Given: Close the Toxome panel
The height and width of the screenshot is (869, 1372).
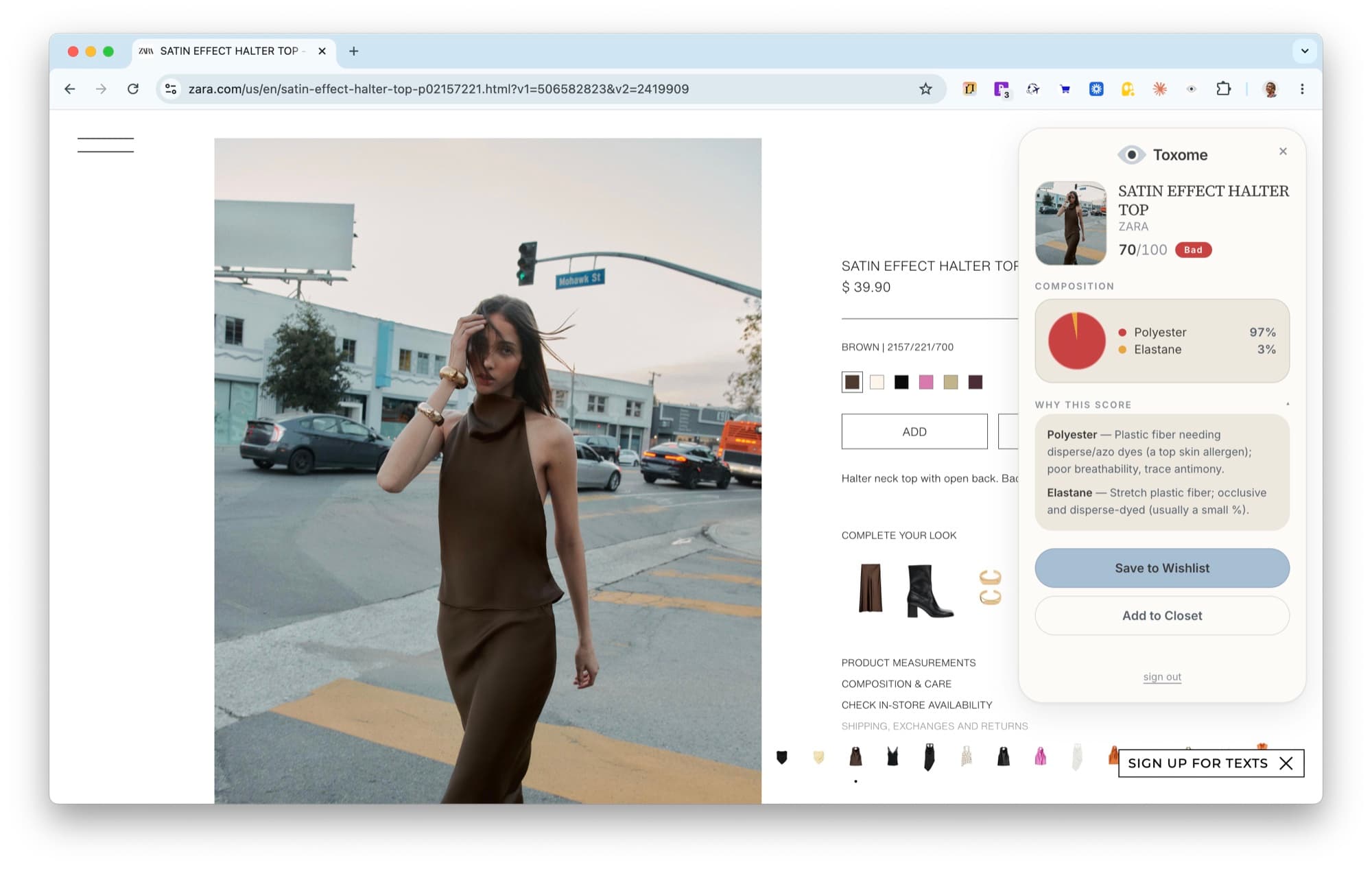Looking at the screenshot, I should 1282,152.
